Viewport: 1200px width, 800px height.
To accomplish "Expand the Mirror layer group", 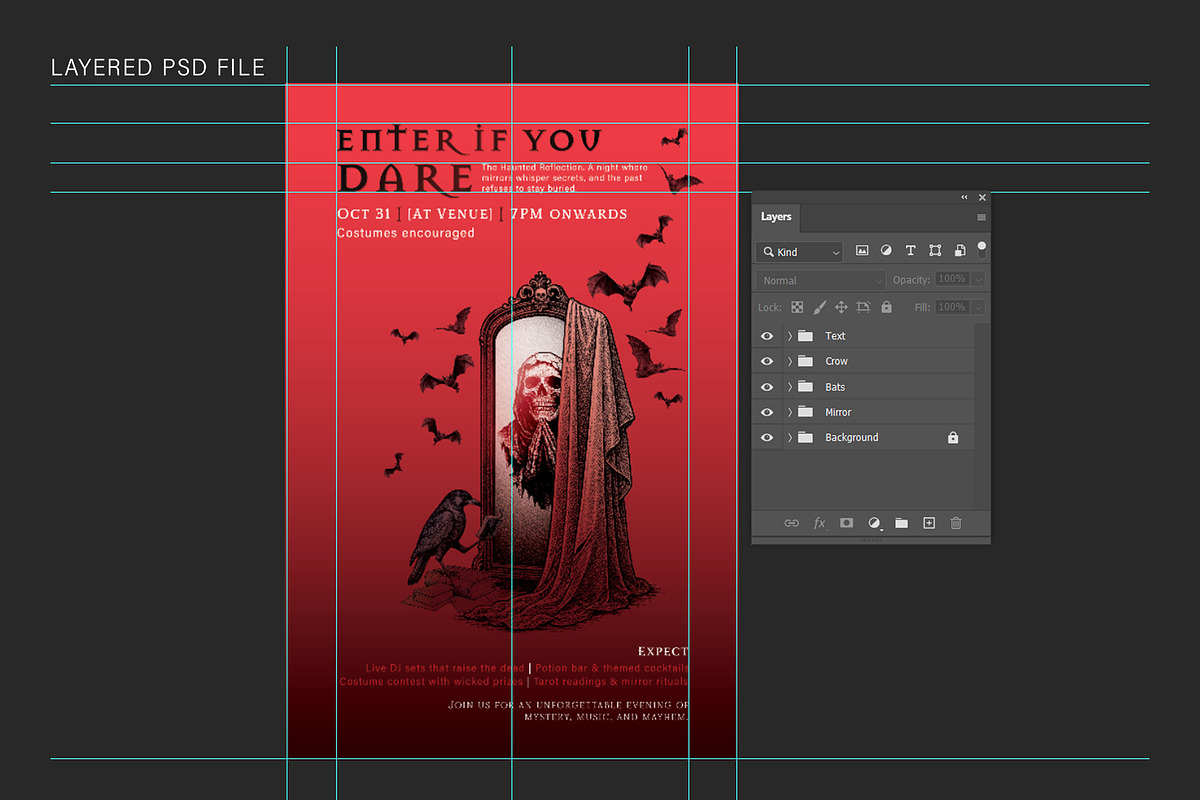I will tap(790, 411).
